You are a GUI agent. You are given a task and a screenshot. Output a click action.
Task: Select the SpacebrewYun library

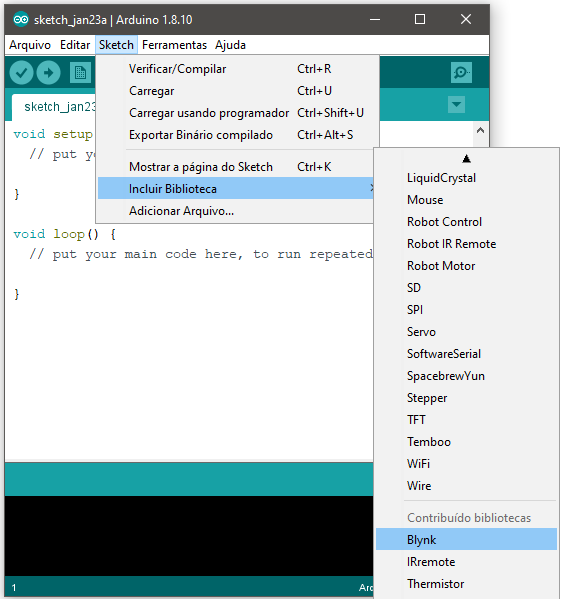pos(466,376)
